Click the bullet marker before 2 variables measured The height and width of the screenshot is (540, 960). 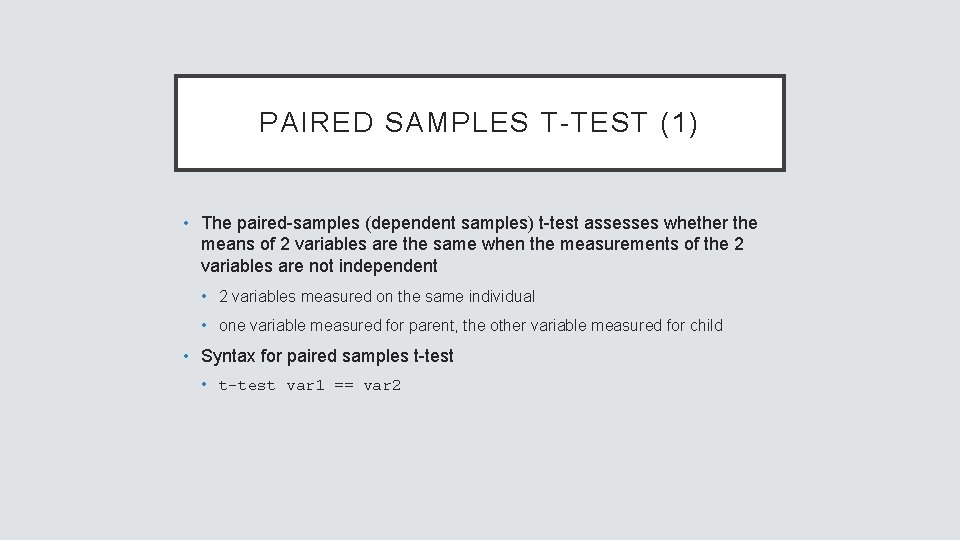coord(204,296)
